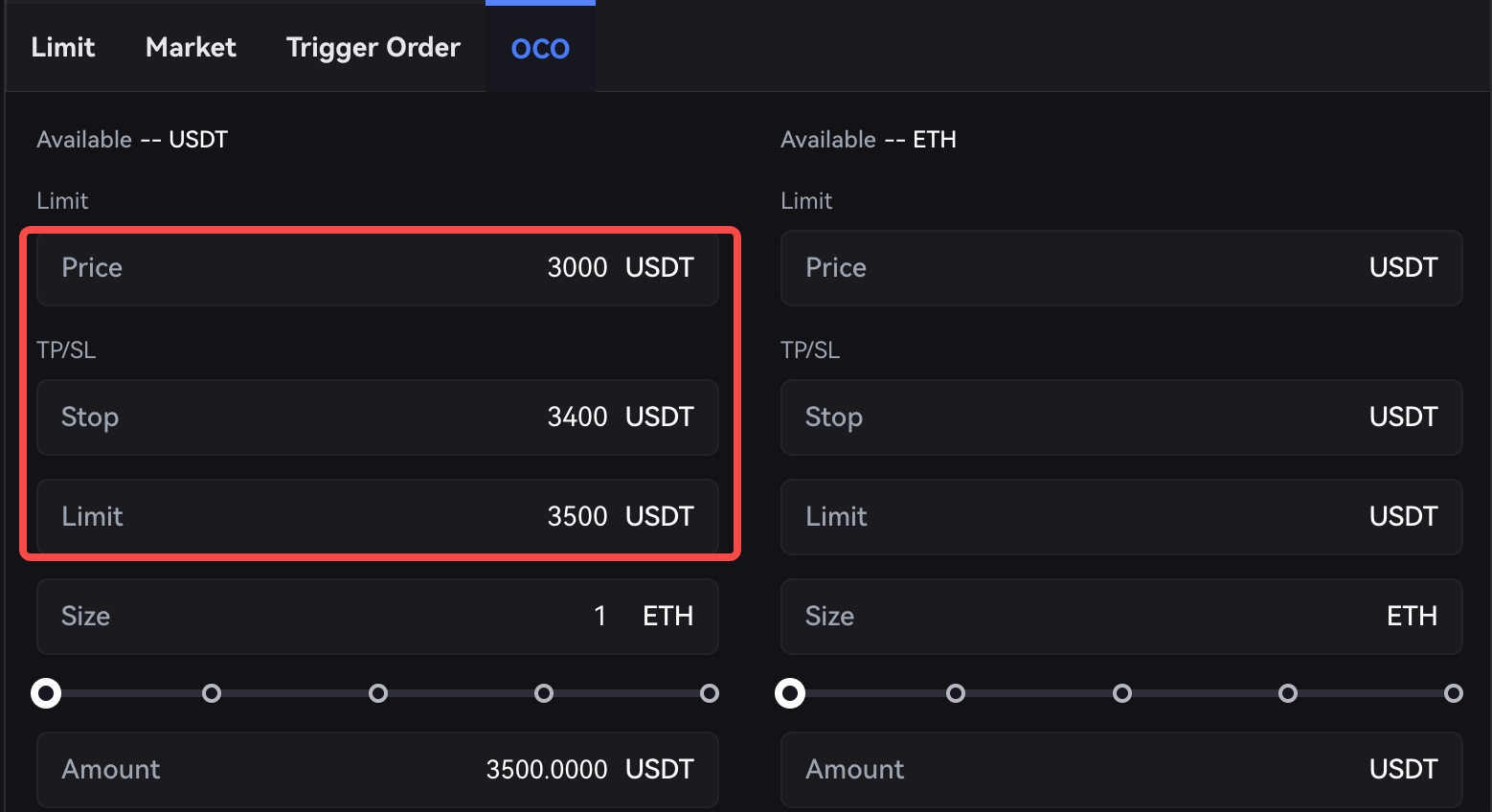Image resolution: width=1492 pixels, height=812 pixels.
Task: Focus the empty Stop field in ETH column
Action: [1121, 417]
